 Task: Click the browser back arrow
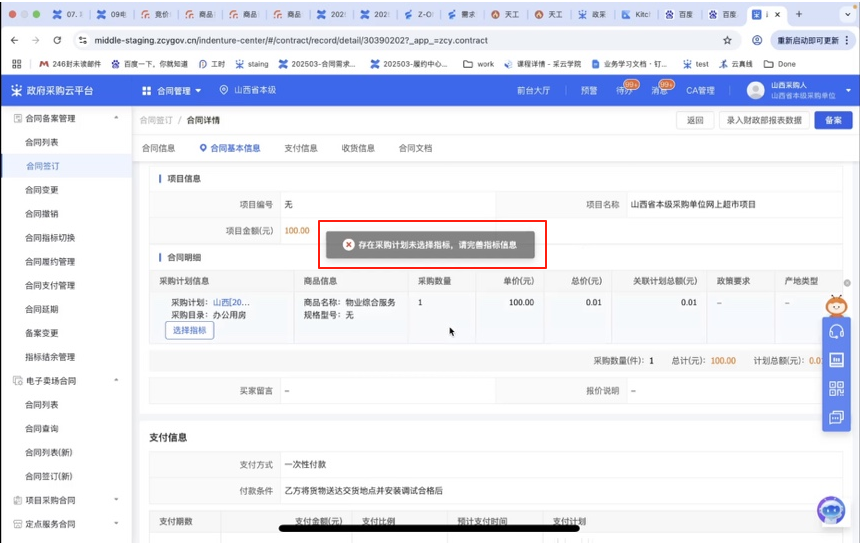(x=14, y=40)
